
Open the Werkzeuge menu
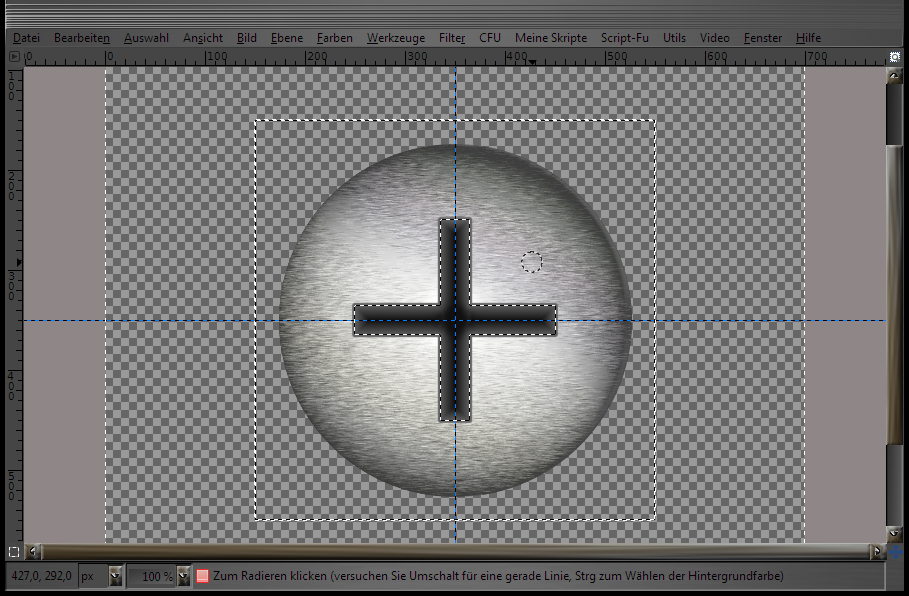pyautogui.click(x=395, y=38)
